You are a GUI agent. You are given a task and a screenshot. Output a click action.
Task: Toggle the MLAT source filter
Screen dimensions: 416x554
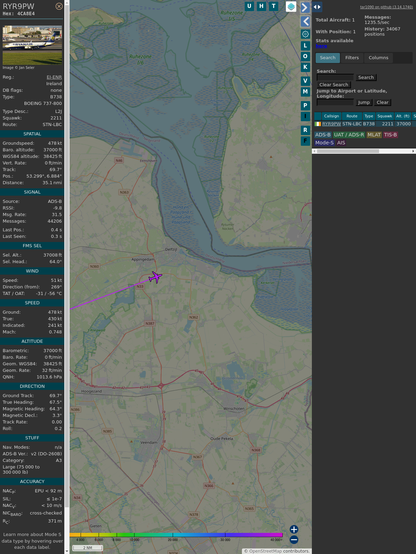pos(374,135)
